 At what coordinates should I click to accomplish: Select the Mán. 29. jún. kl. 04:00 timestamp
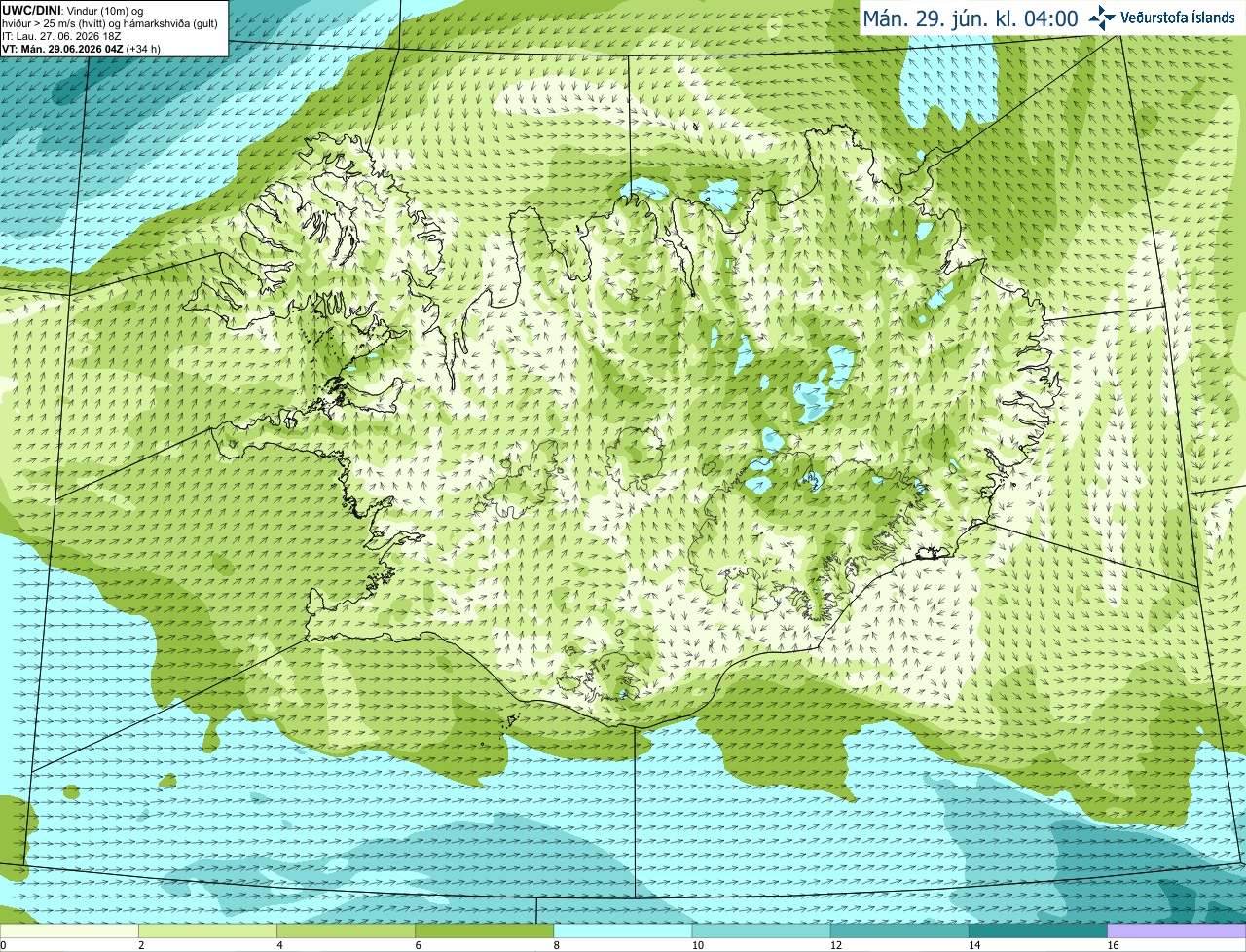click(971, 18)
